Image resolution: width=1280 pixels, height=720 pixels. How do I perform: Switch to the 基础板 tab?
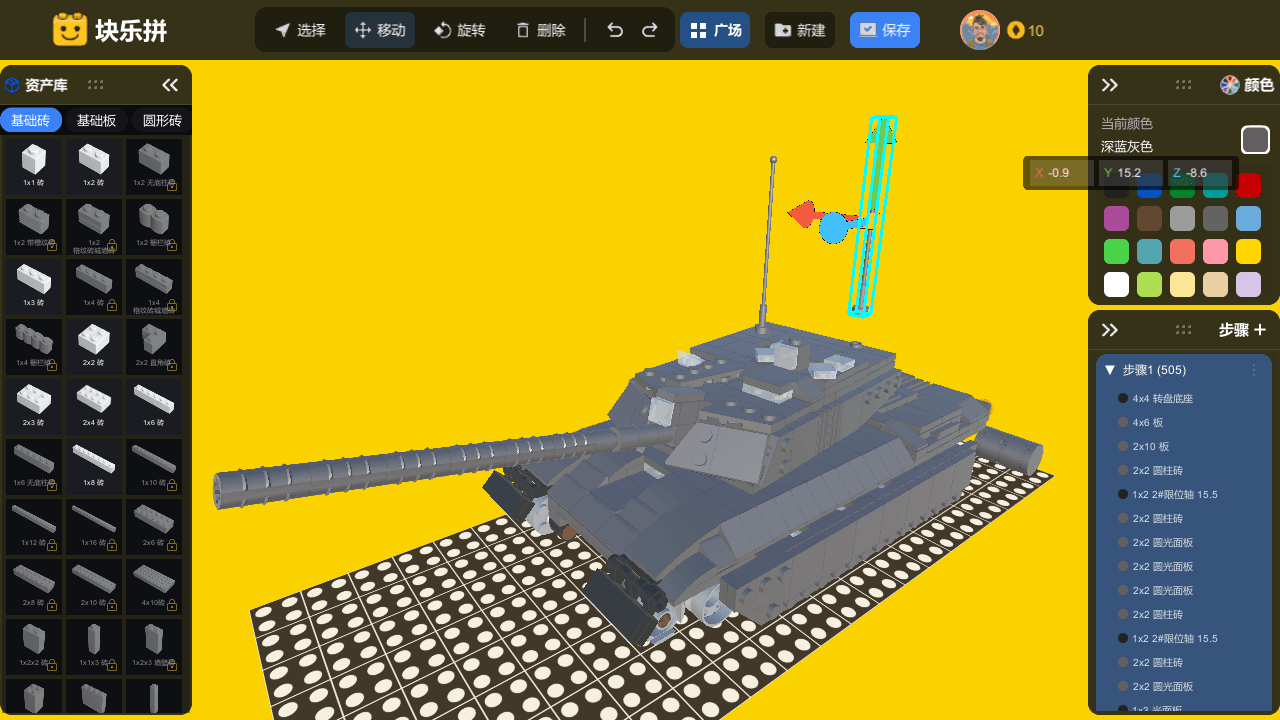(x=97, y=121)
